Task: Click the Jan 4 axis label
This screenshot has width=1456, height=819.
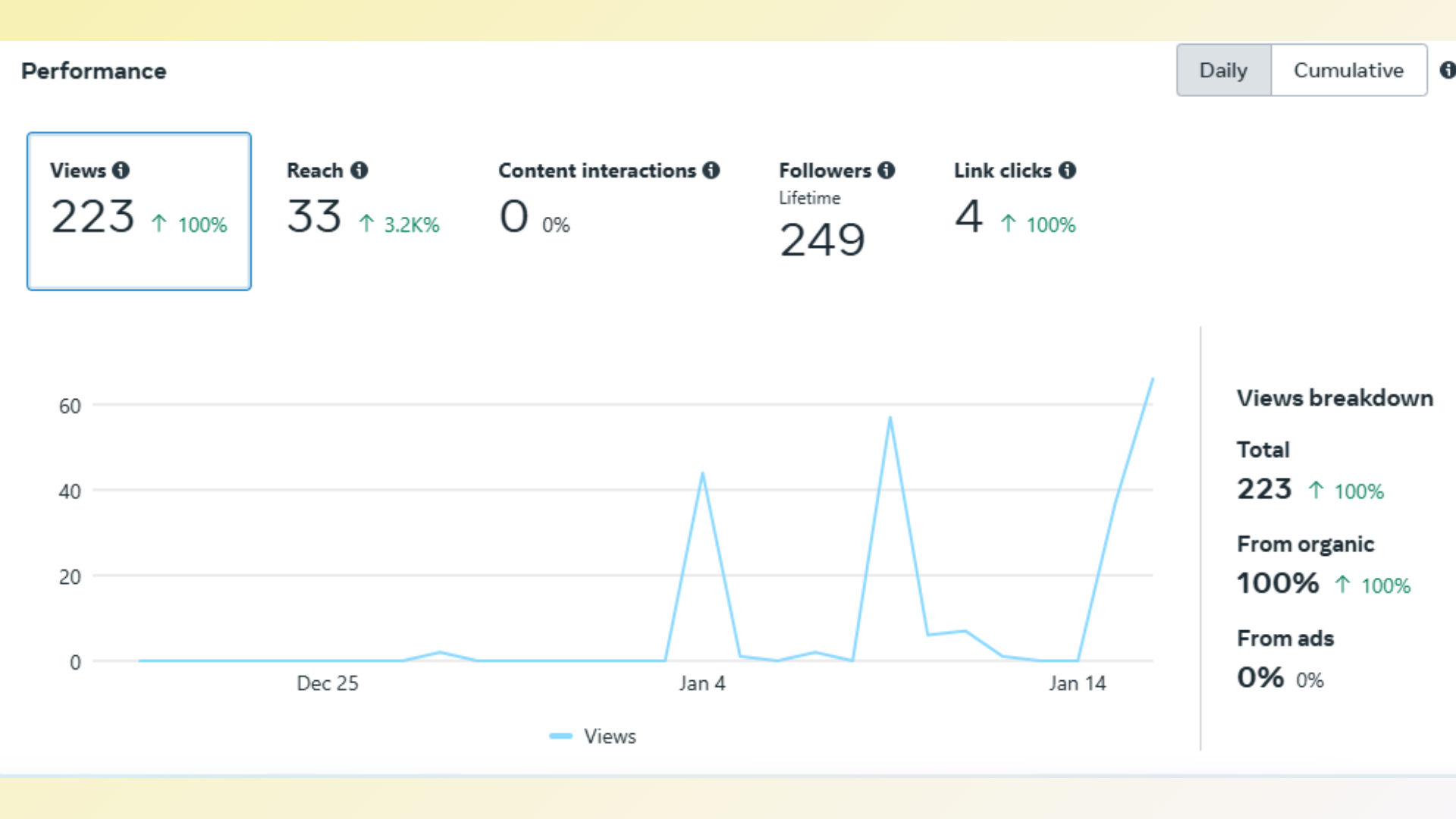Action: (702, 683)
